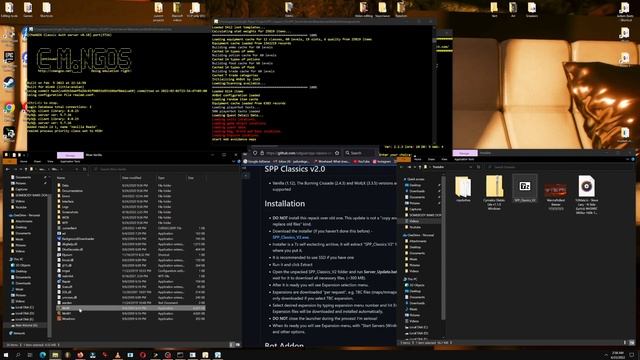This screenshot has height=360, width=640.
Task: Select the WowError application file
Action: click(131, 319)
